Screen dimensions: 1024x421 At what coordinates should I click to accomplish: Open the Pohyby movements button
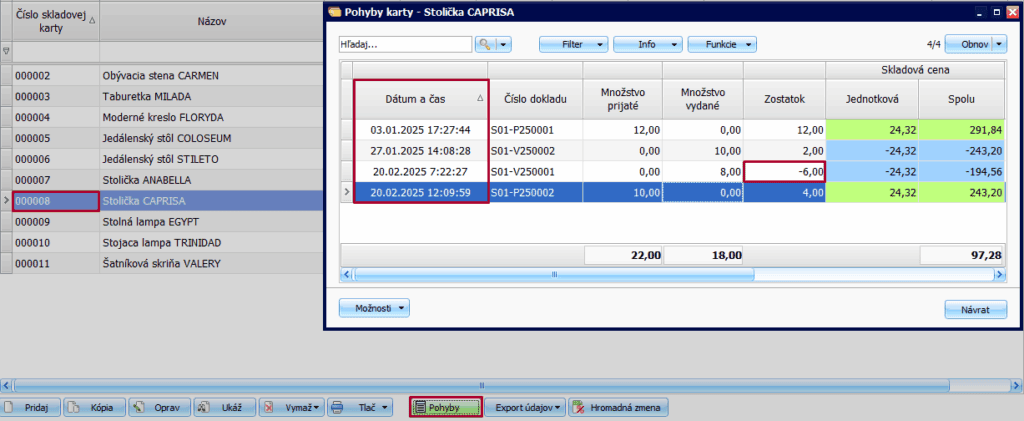pos(445,408)
